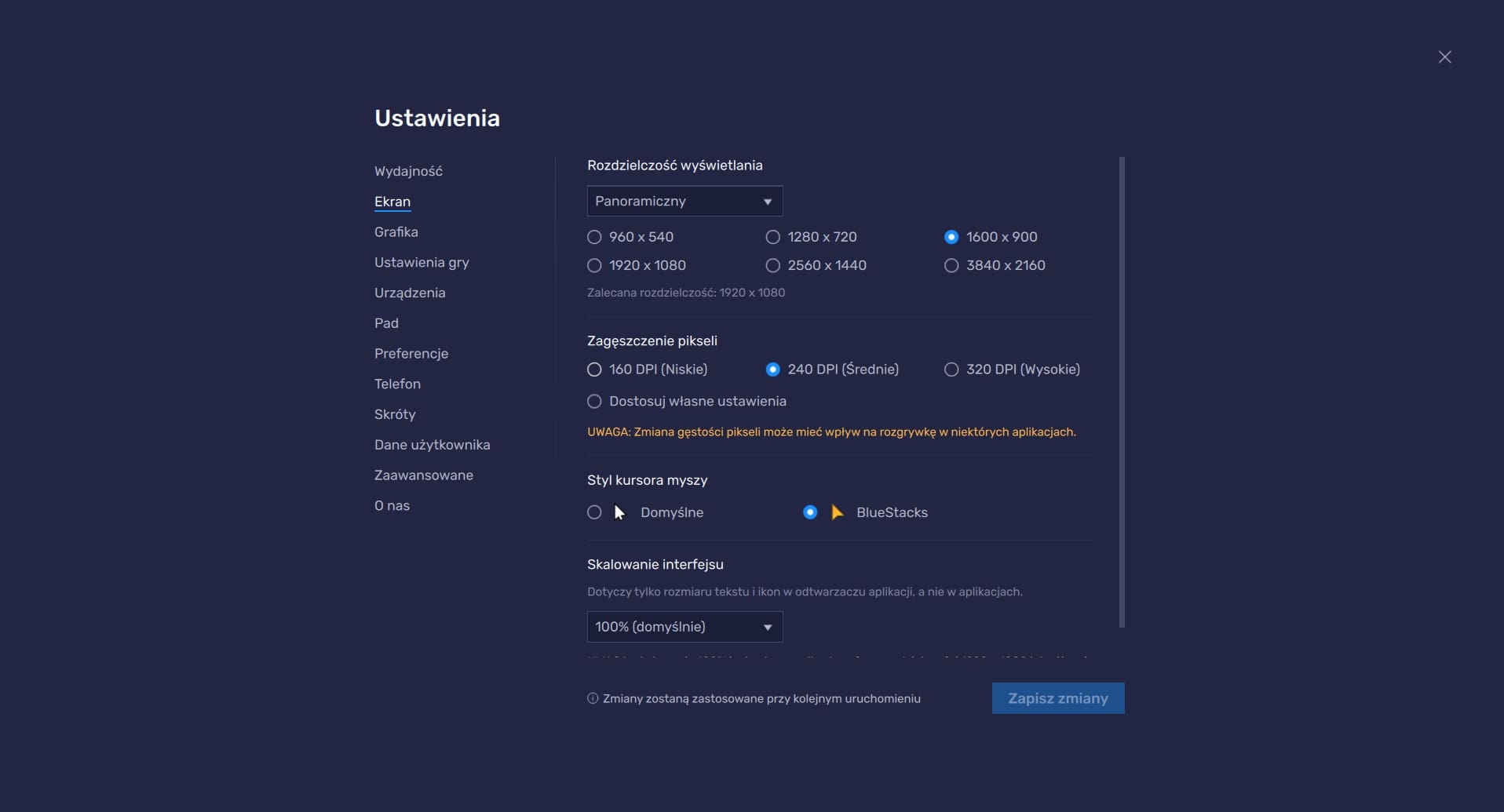The width and height of the screenshot is (1504, 812).
Task: Open the Wydajność settings section
Action: [408, 171]
